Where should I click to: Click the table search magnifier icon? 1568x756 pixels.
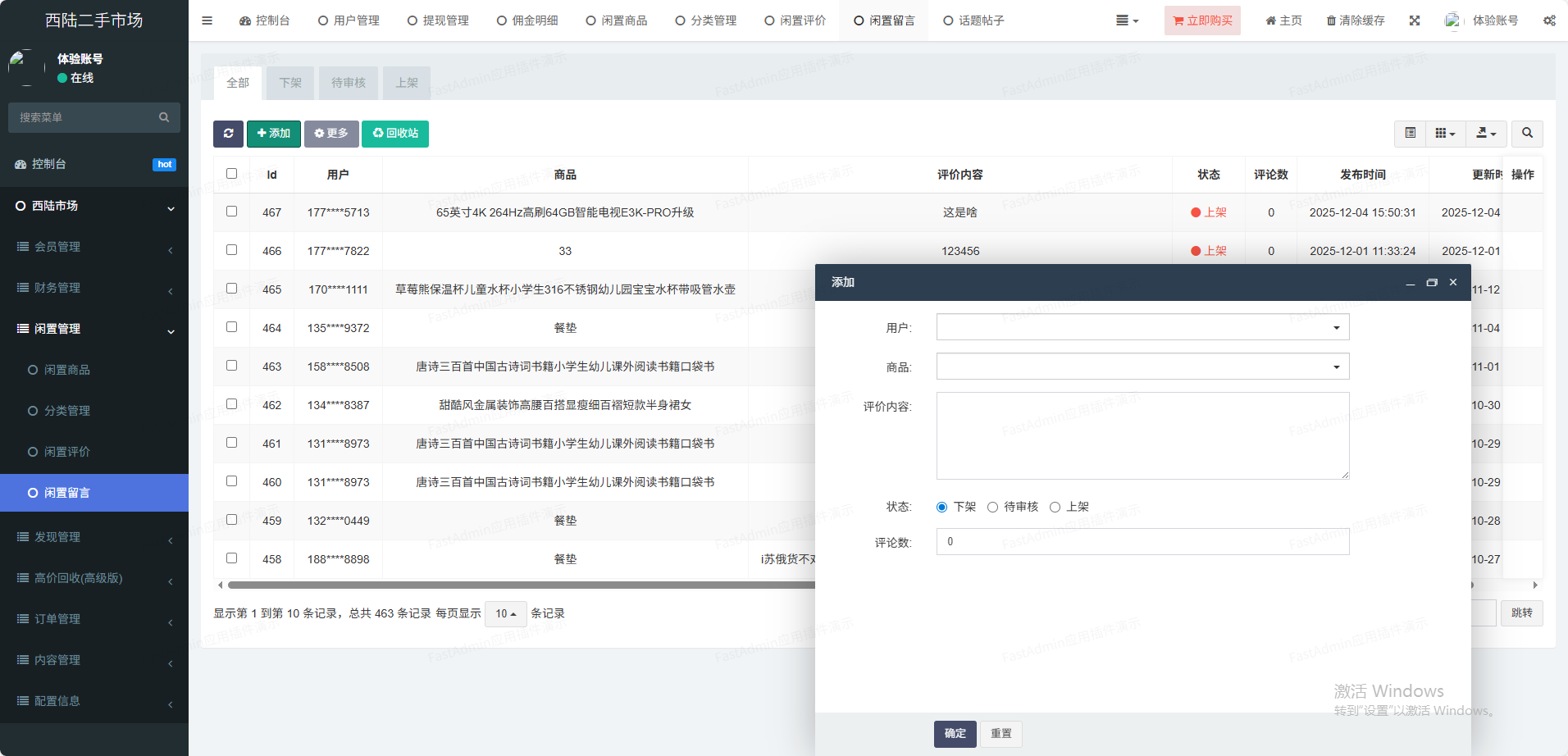tap(1527, 134)
